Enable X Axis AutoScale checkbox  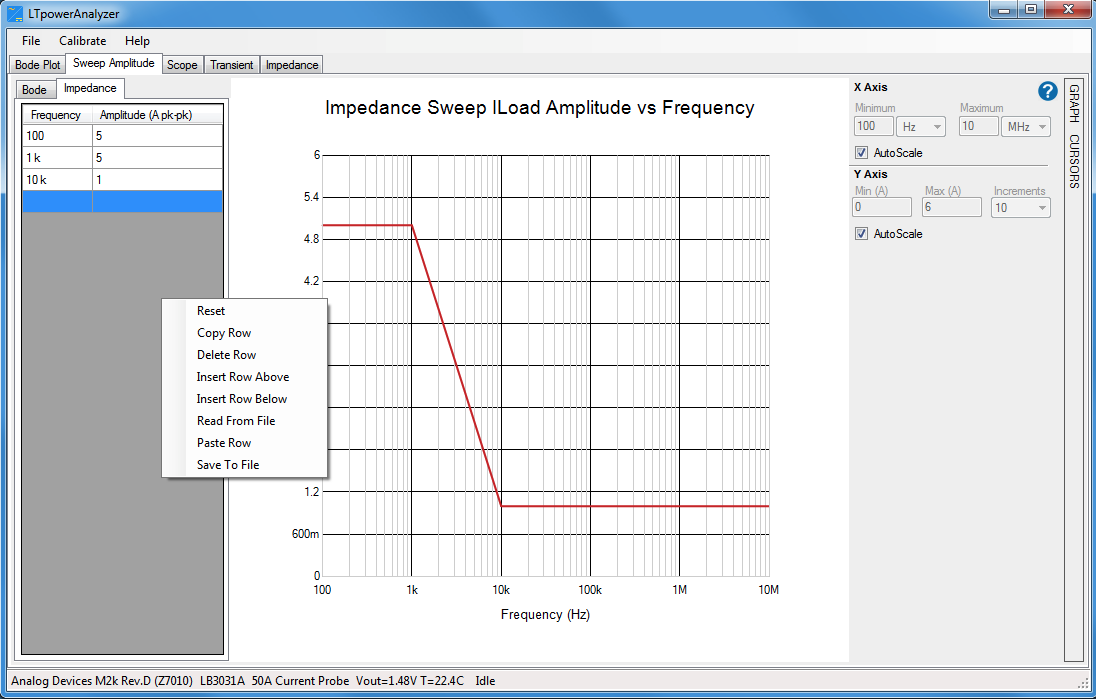(861, 153)
